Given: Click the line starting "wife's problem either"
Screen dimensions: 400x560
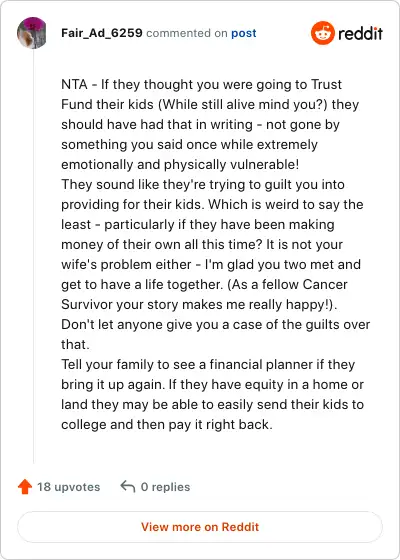Looking at the screenshot, I should coord(211,265).
